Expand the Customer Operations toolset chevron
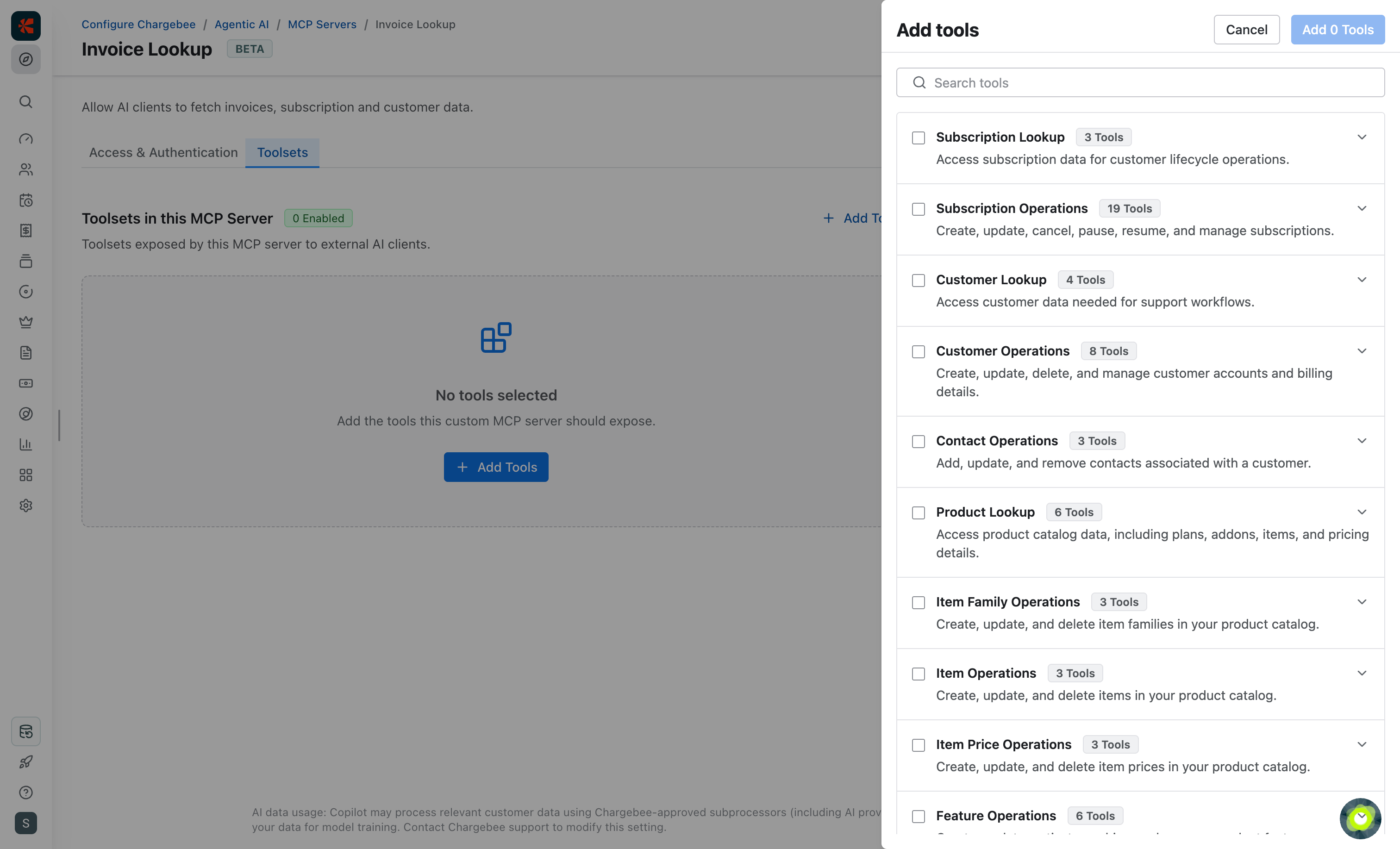The image size is (1400, 849). click(x=1362, y=351)
